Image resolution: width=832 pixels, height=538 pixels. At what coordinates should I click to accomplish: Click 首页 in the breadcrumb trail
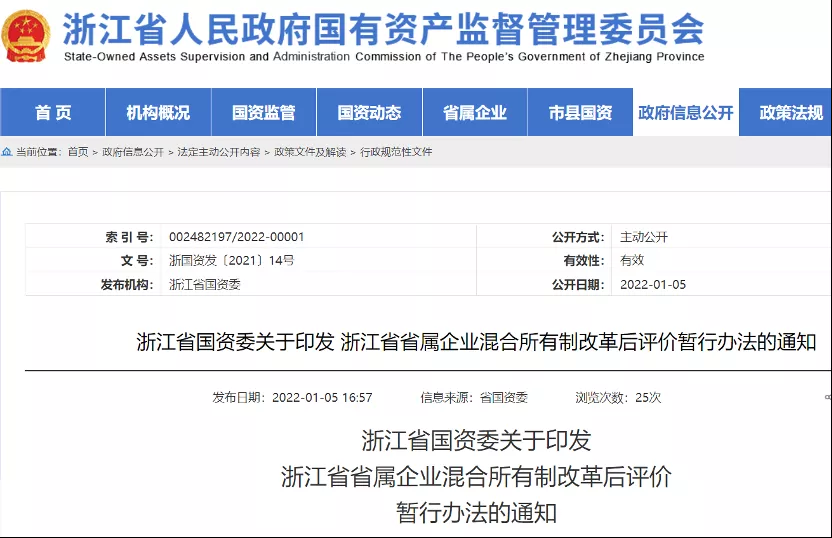tap(78, 152)
